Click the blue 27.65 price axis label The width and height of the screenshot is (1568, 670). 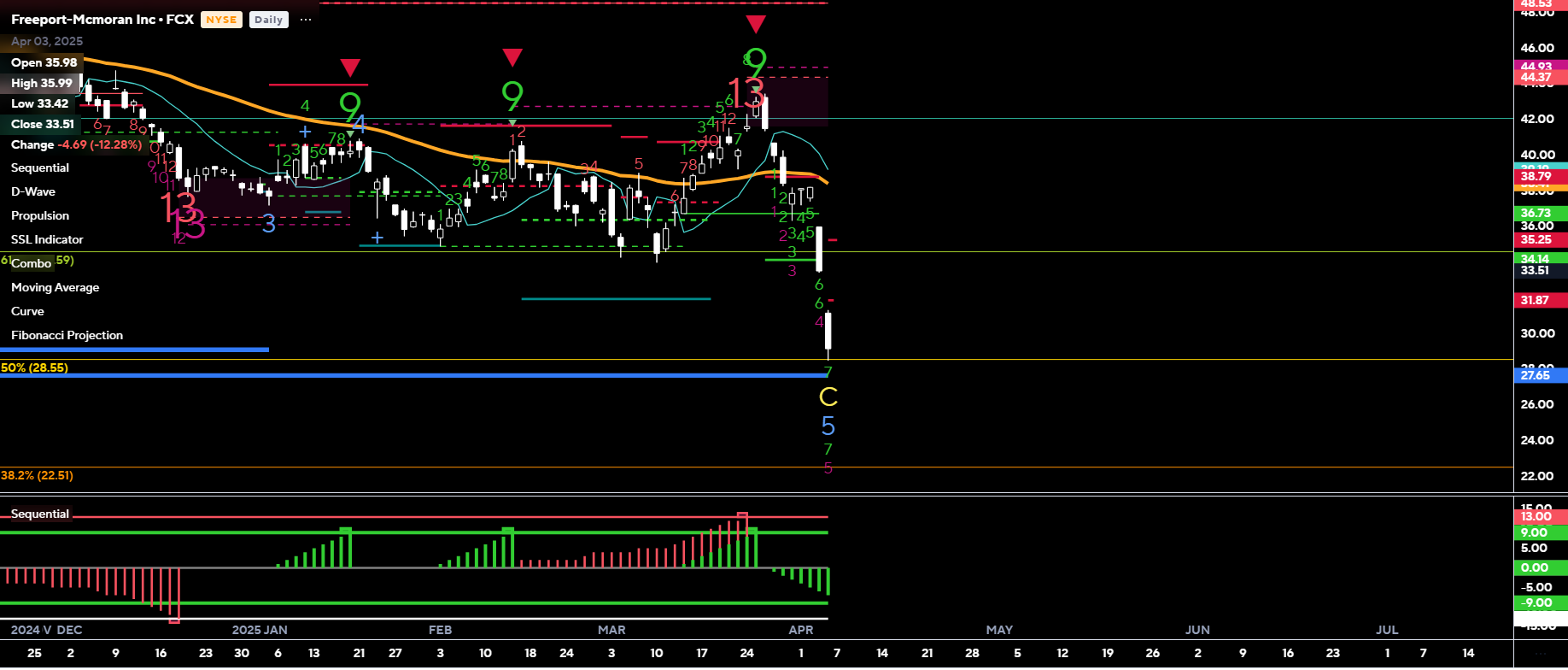tap(1536, 375)
